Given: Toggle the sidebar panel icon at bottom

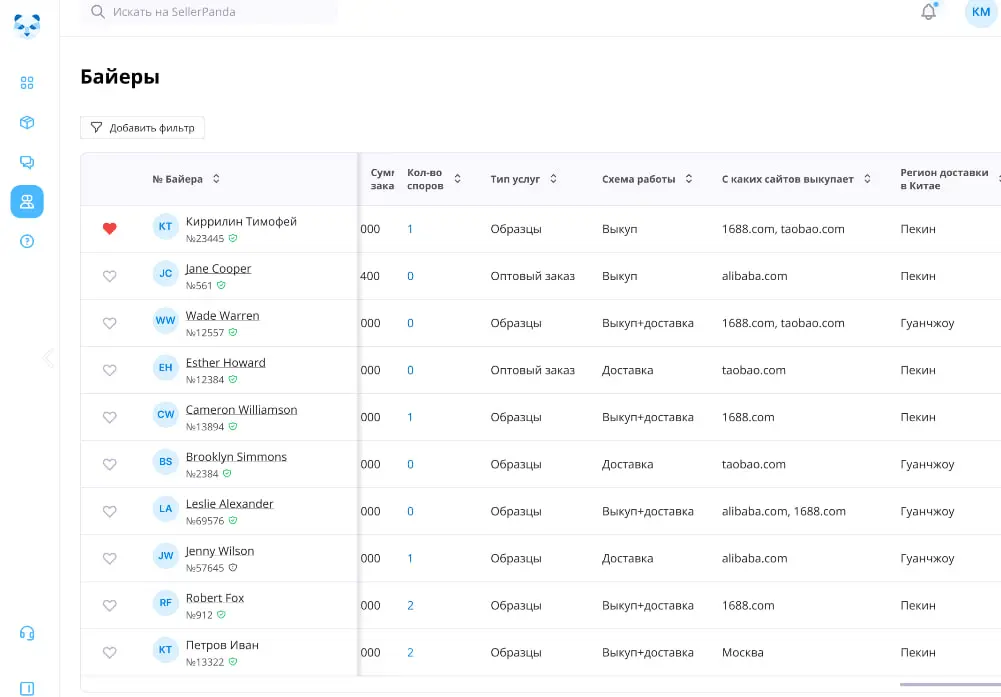Looking at the screenshot, I should pos(27,688).
